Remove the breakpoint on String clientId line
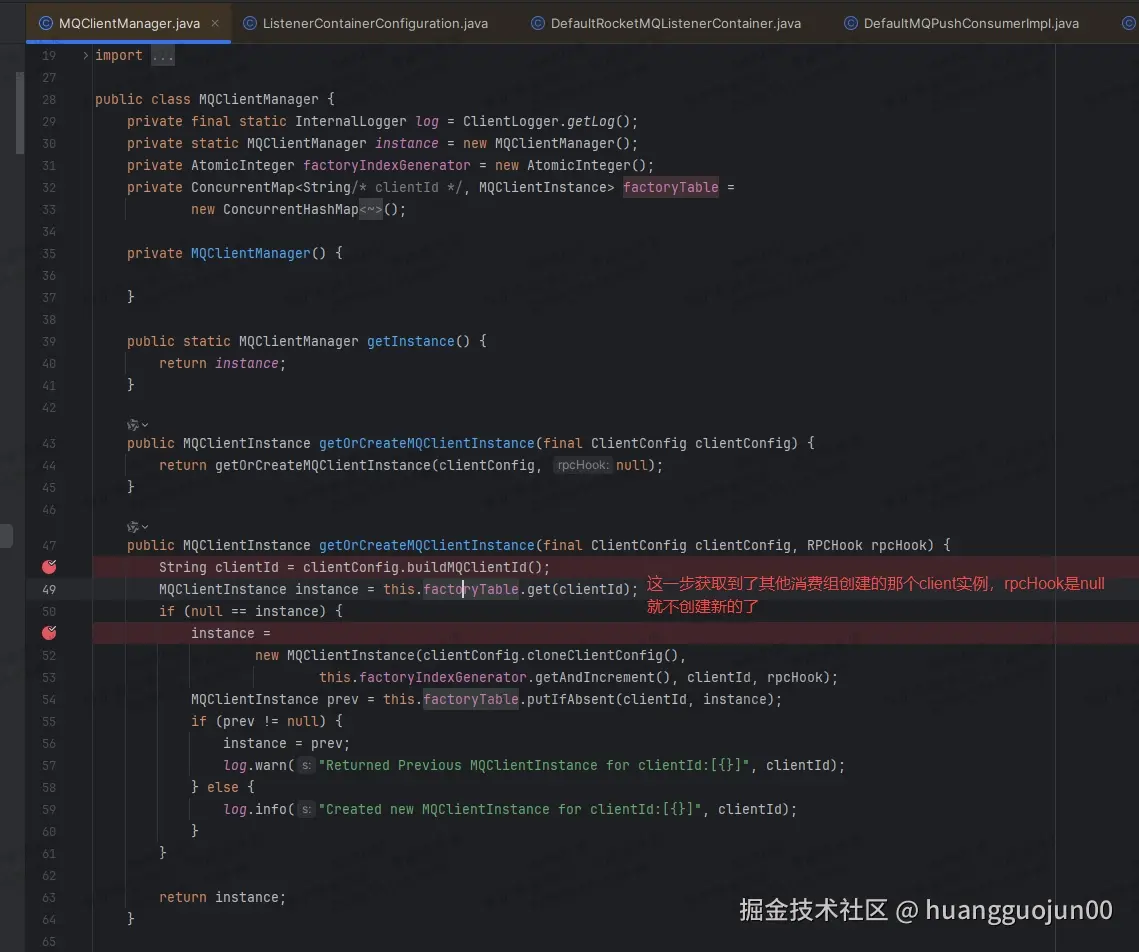This screenshot has height=952, width=1139. (x=49, y=567)
